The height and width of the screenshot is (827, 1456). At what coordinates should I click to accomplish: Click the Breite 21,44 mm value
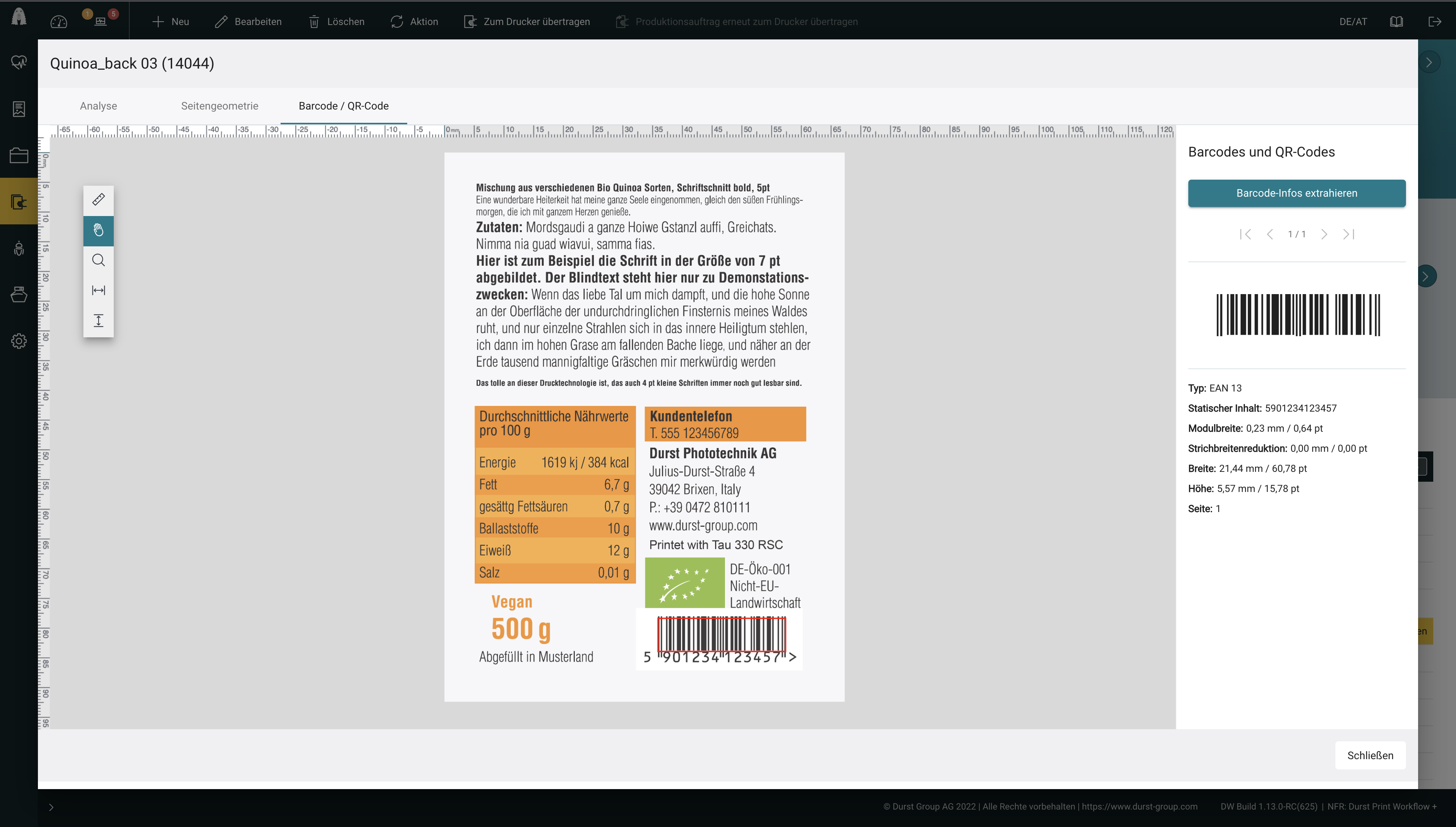click(x=1262, y=468)
